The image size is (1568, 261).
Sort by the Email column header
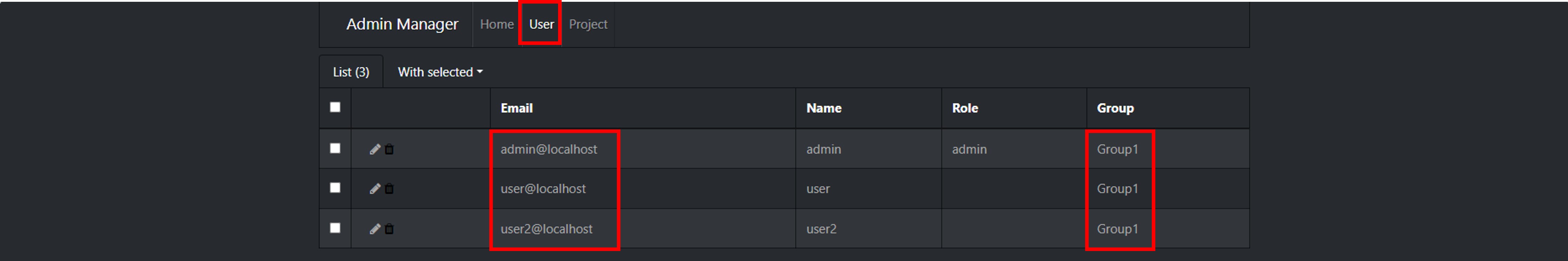pyautogui.click(x=517, y=108)
